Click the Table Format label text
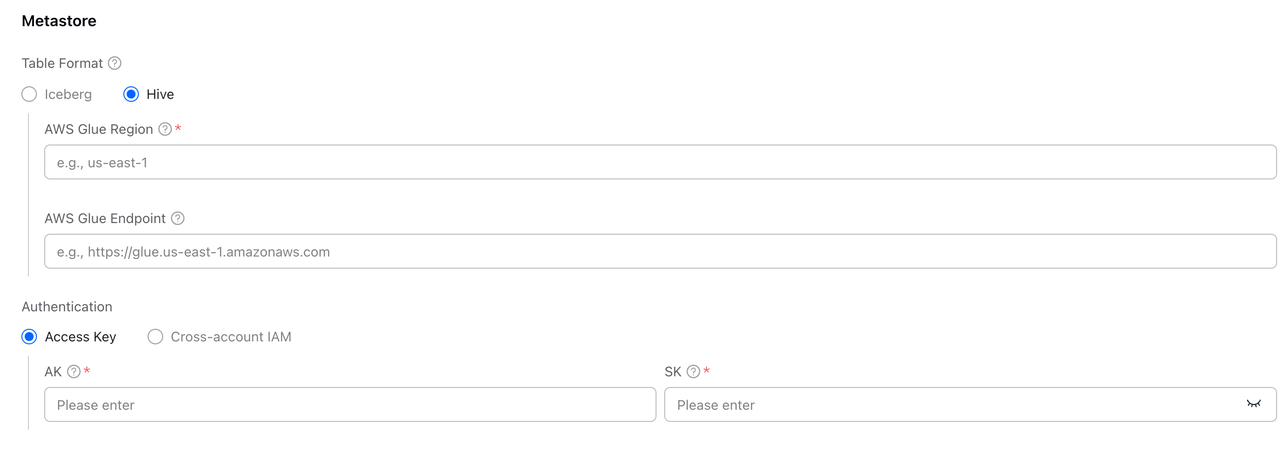 (62, 63)
